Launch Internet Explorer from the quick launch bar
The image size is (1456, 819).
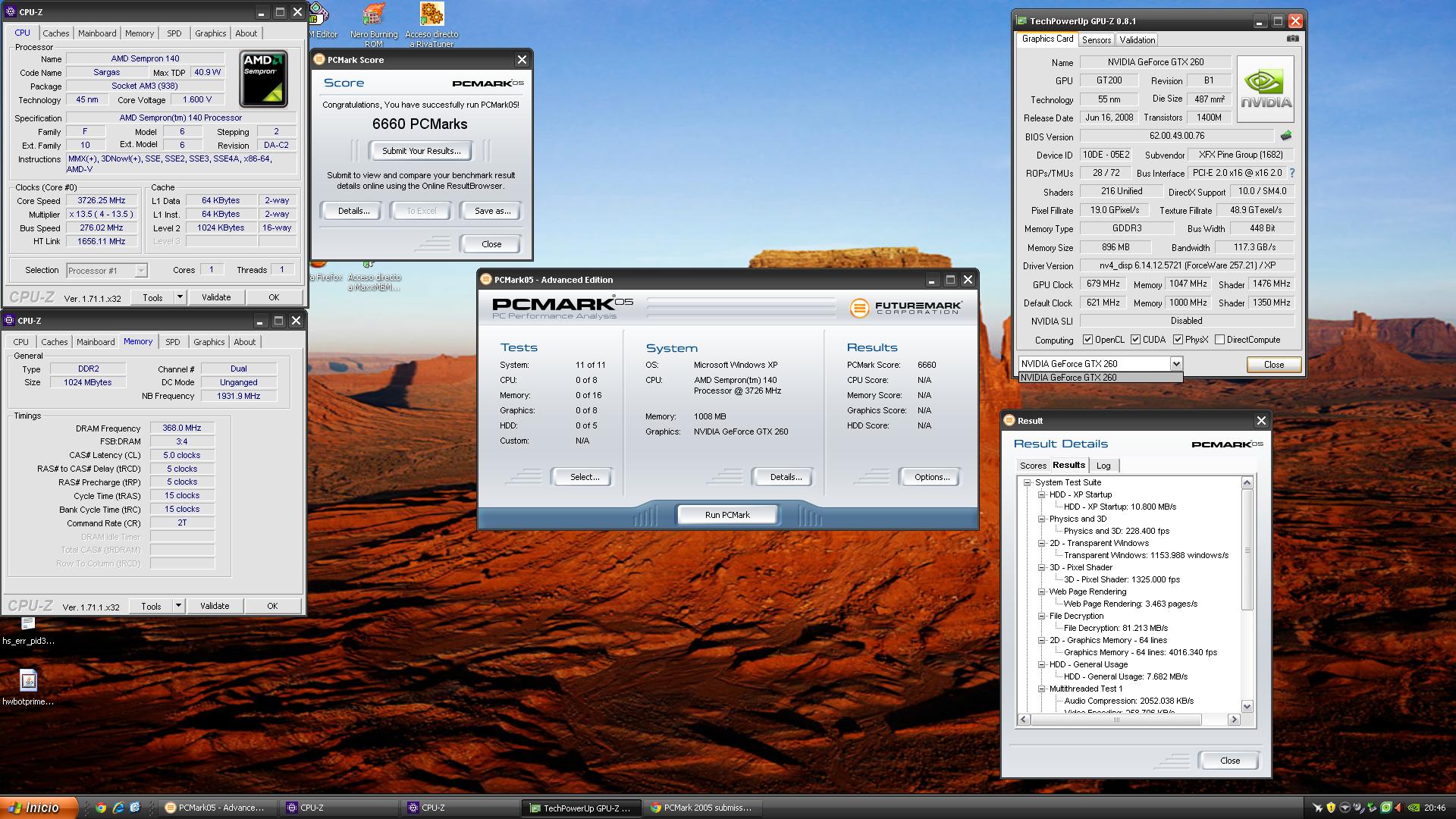pos(118,808)
